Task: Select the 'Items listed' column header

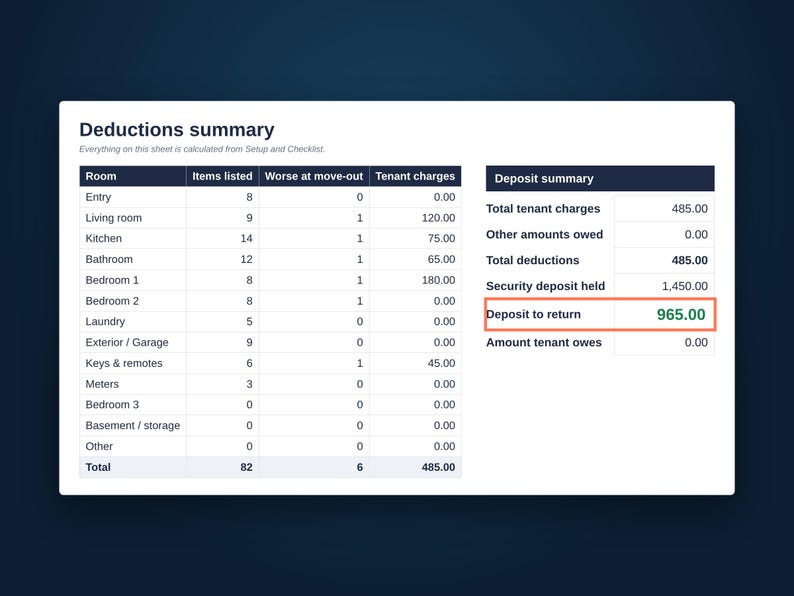Action: tap(222, 176)
